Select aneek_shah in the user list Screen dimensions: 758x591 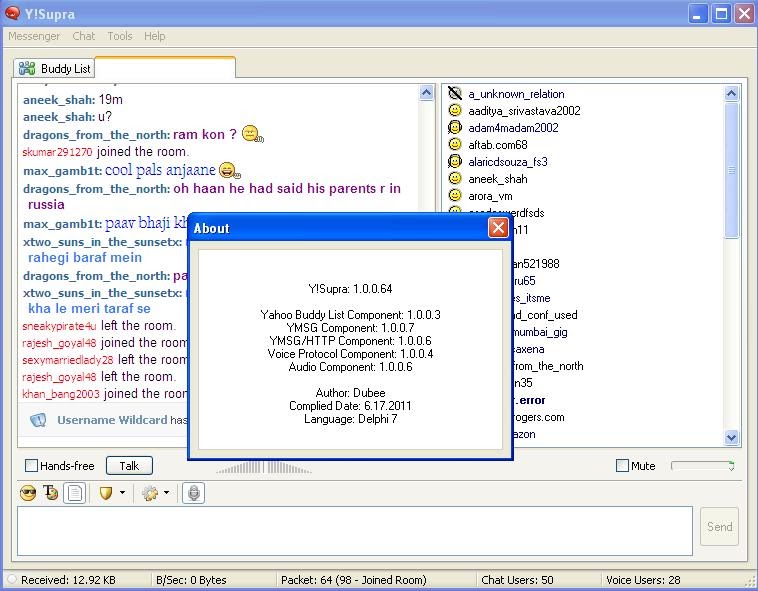[498, 179]
